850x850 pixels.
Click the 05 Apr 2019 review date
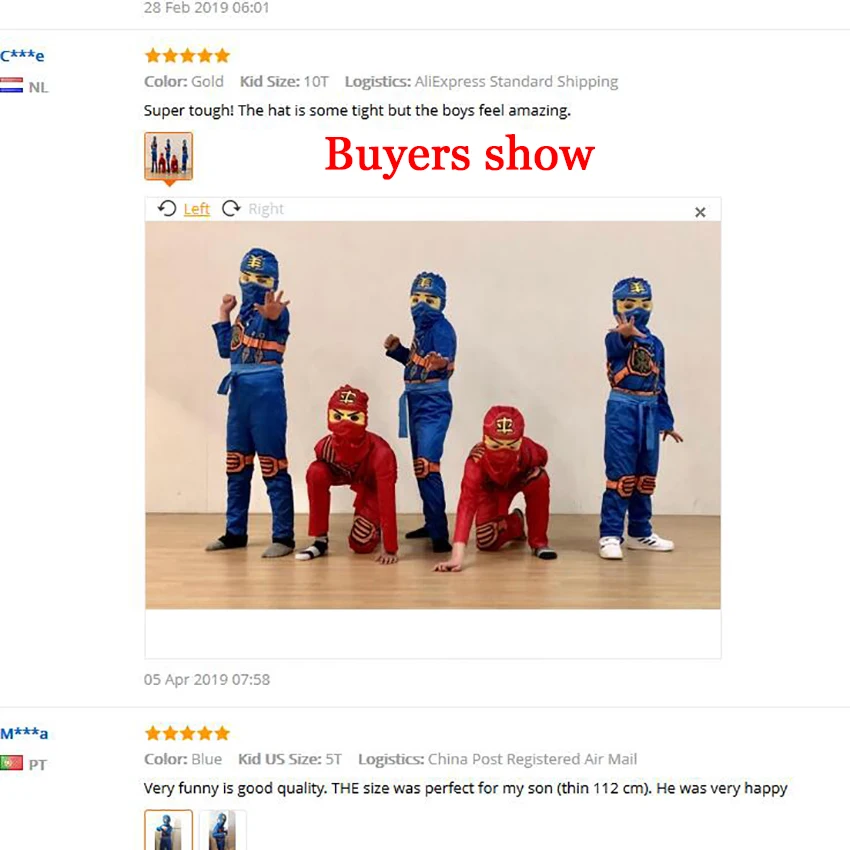[207, 680]
